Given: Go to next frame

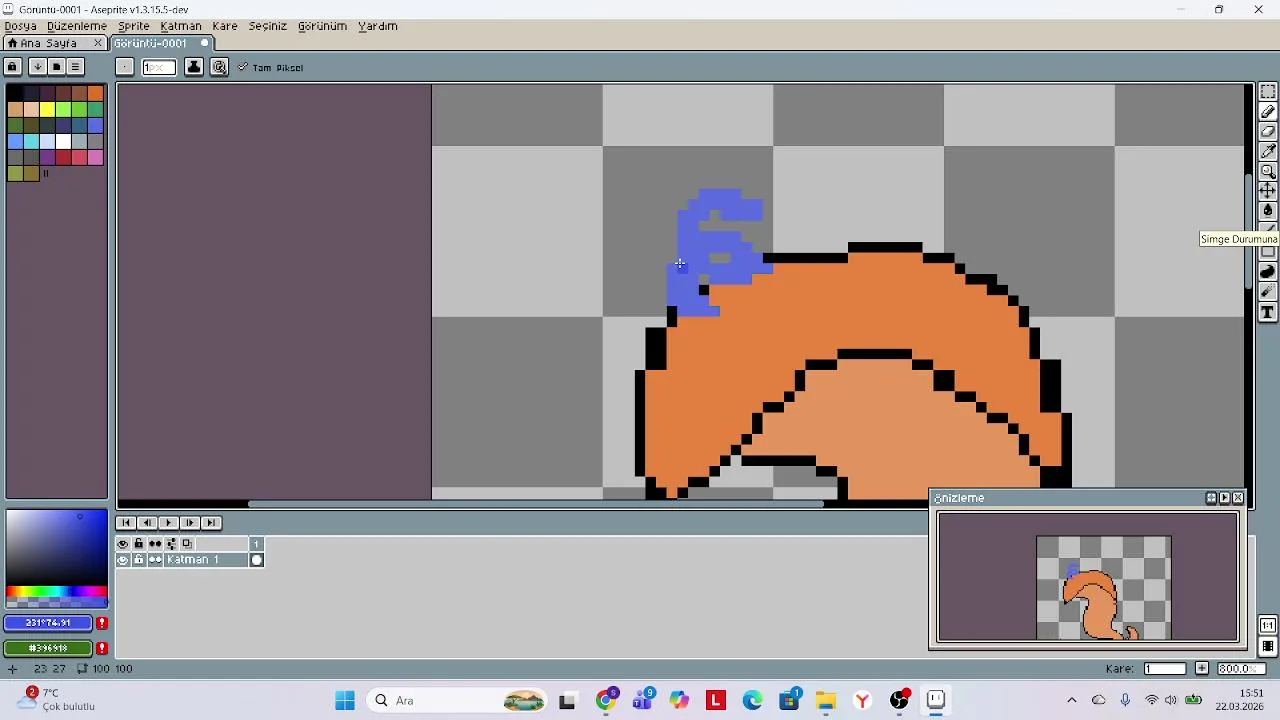Looking at the screenshot, I should click(x=189, y=523).
